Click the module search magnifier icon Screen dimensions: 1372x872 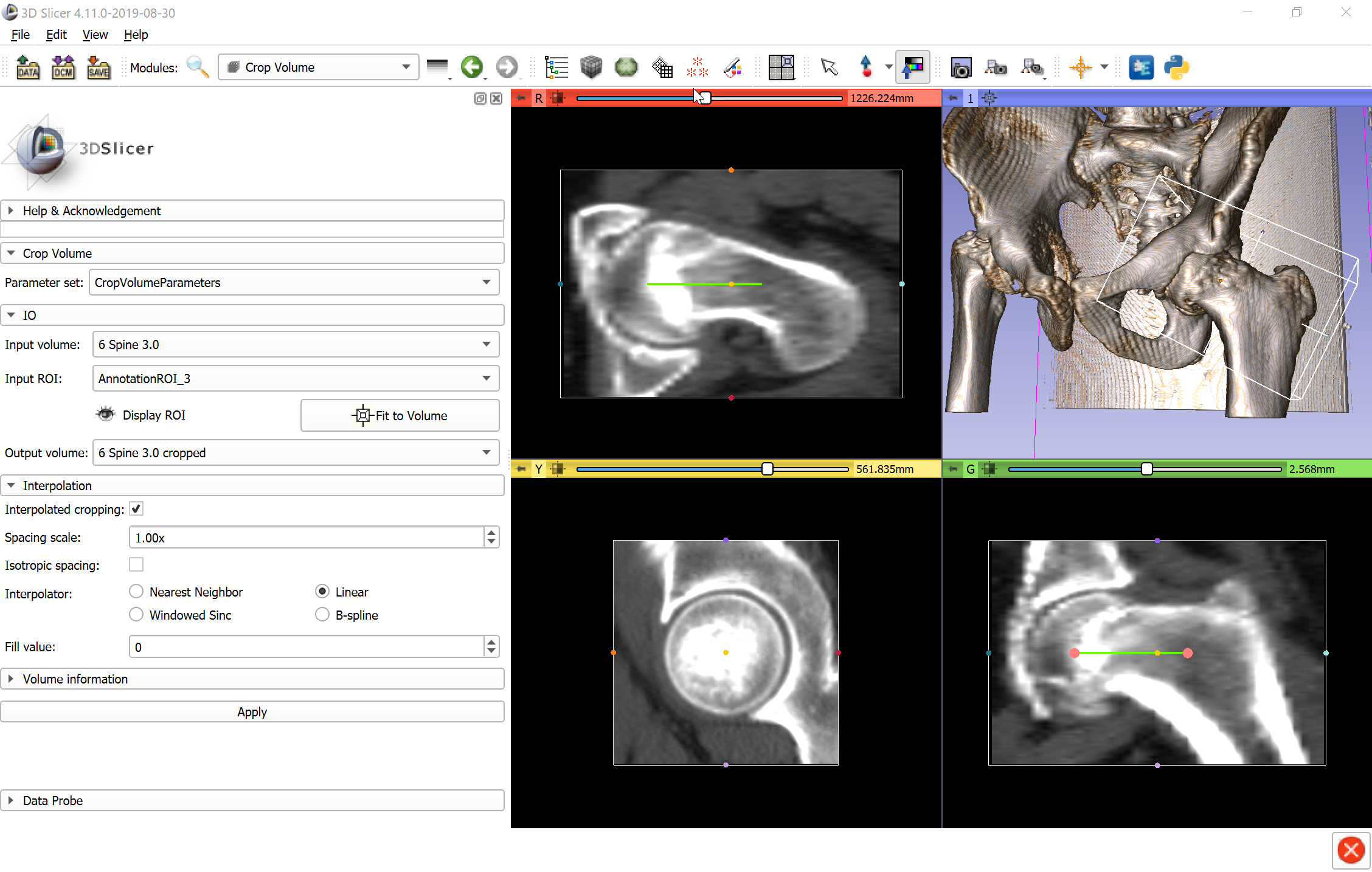tap(198, 67)
